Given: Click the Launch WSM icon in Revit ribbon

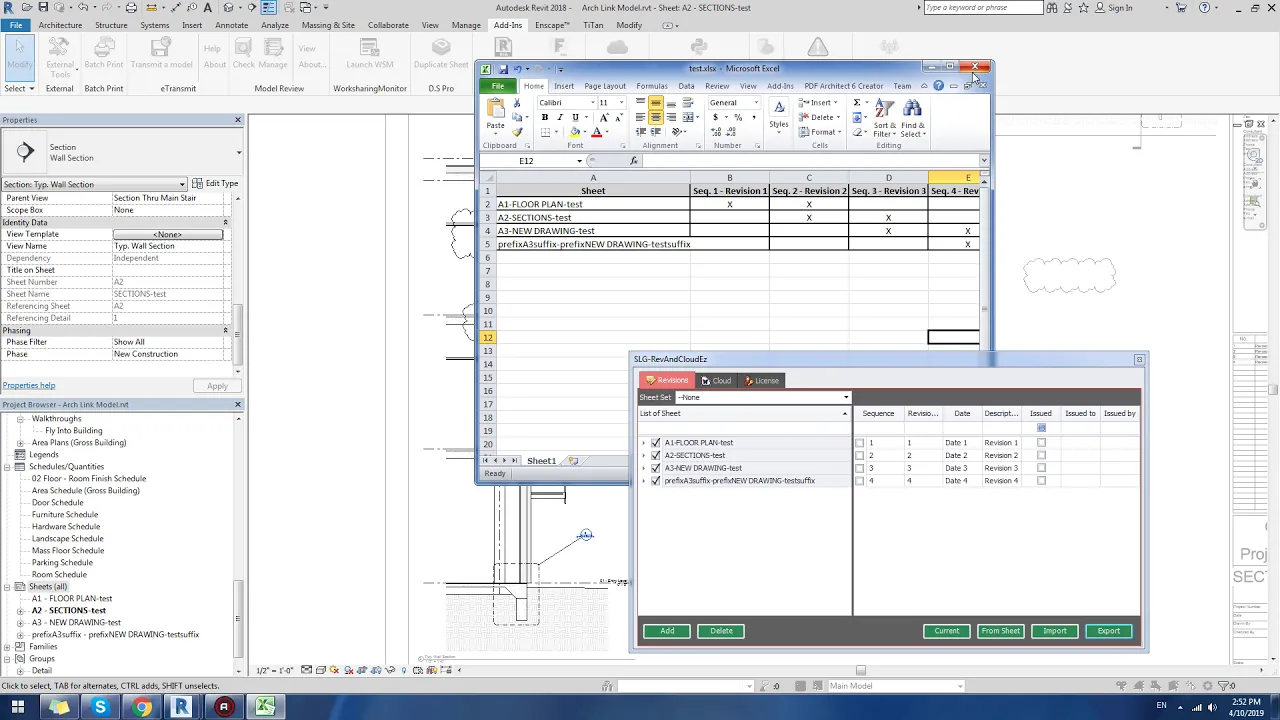Looking at the screenshot, I should (x=369, y=49).
